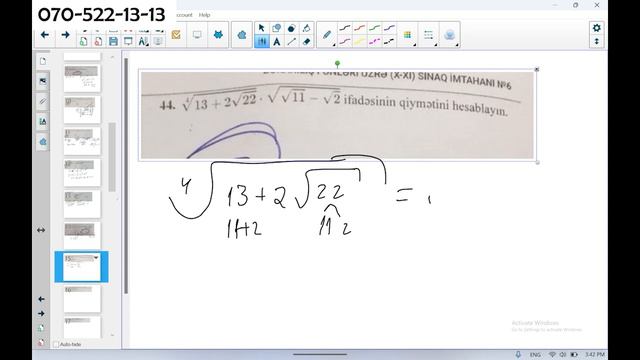Go to the next page with the forward arrow
The height and width of the screenshot is (360, 640).
[65, 35]
